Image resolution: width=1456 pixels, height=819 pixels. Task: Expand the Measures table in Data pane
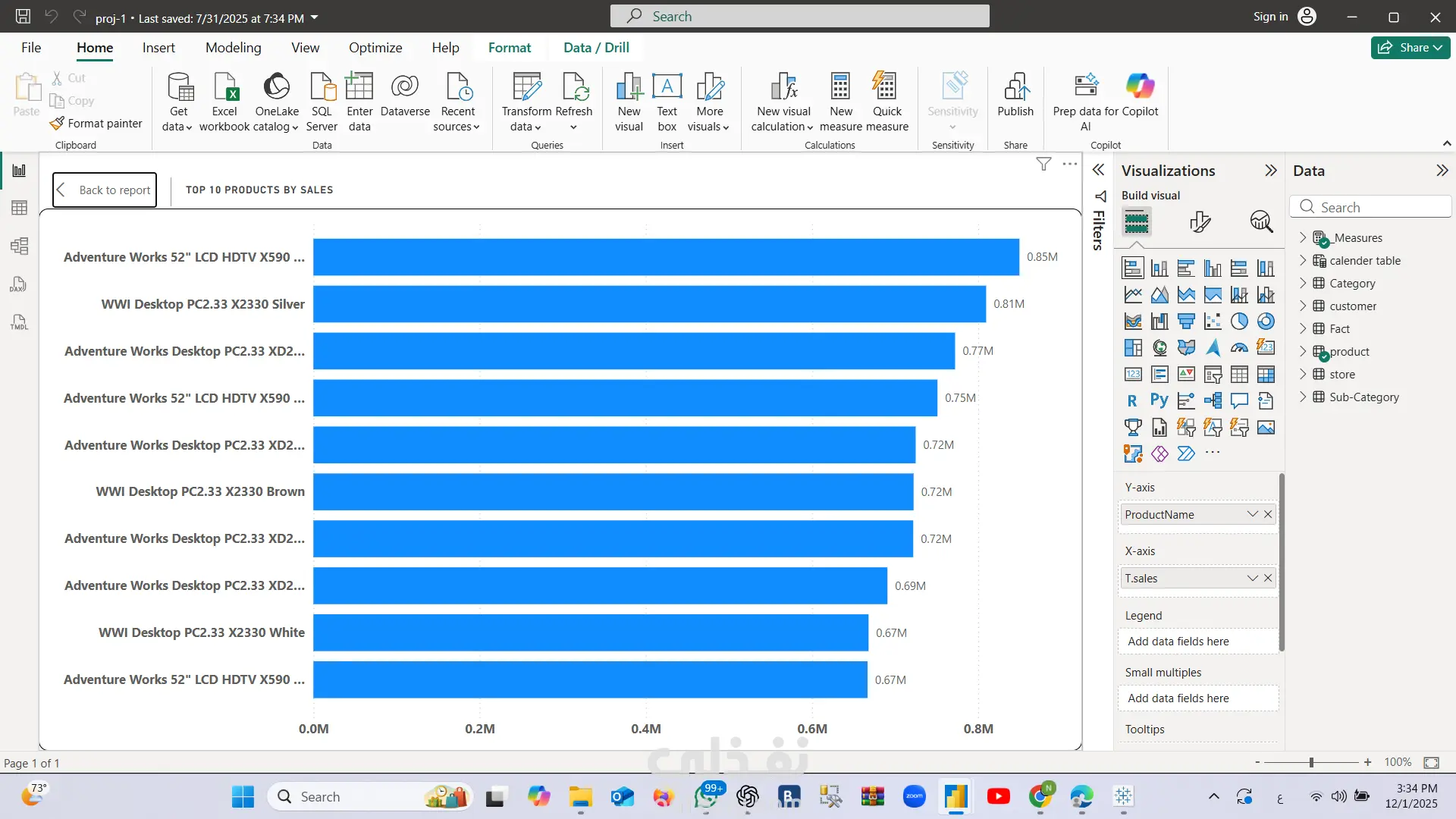[x=1303, y=237]
